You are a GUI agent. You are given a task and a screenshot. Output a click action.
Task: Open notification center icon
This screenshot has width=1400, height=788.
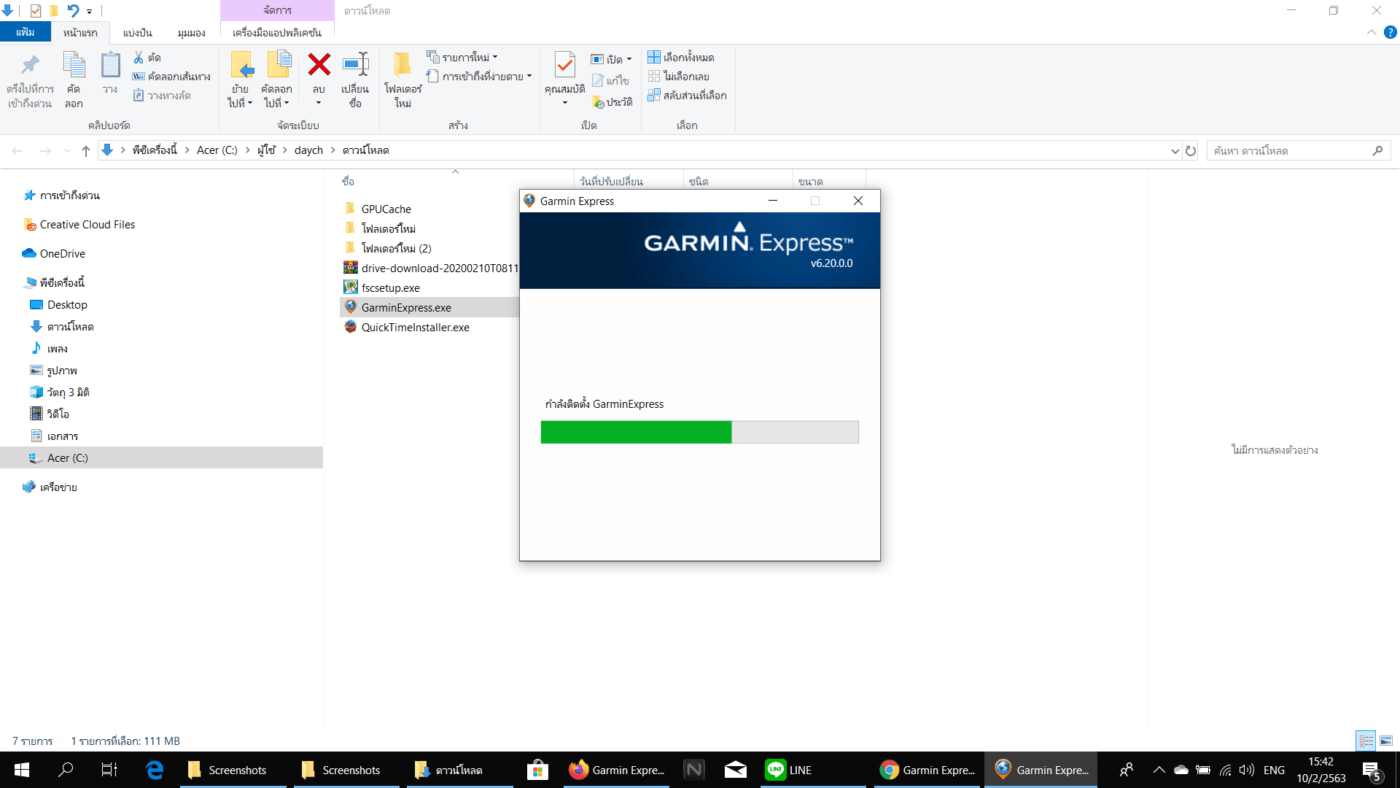tap(1371, 770)
